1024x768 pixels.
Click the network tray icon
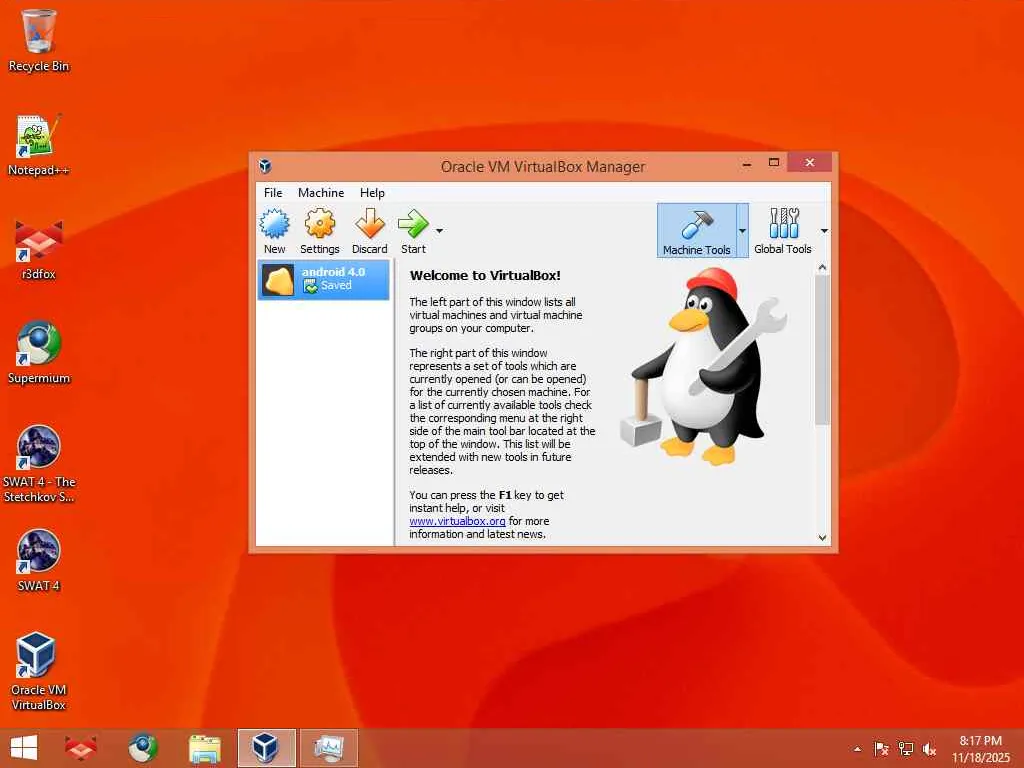[x=905, y=749]
